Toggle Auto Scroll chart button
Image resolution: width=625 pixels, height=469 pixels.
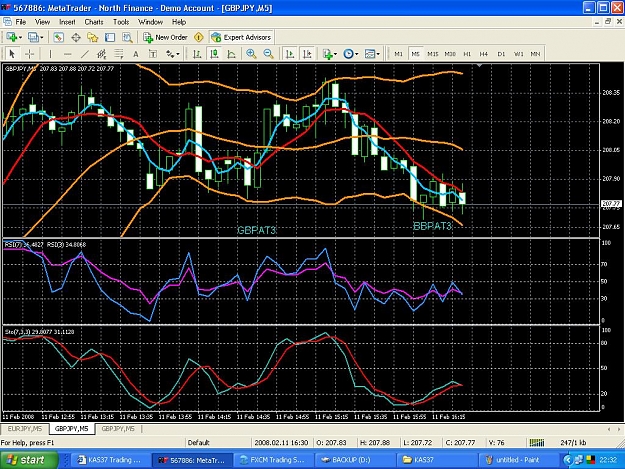(x=290, y=53)
